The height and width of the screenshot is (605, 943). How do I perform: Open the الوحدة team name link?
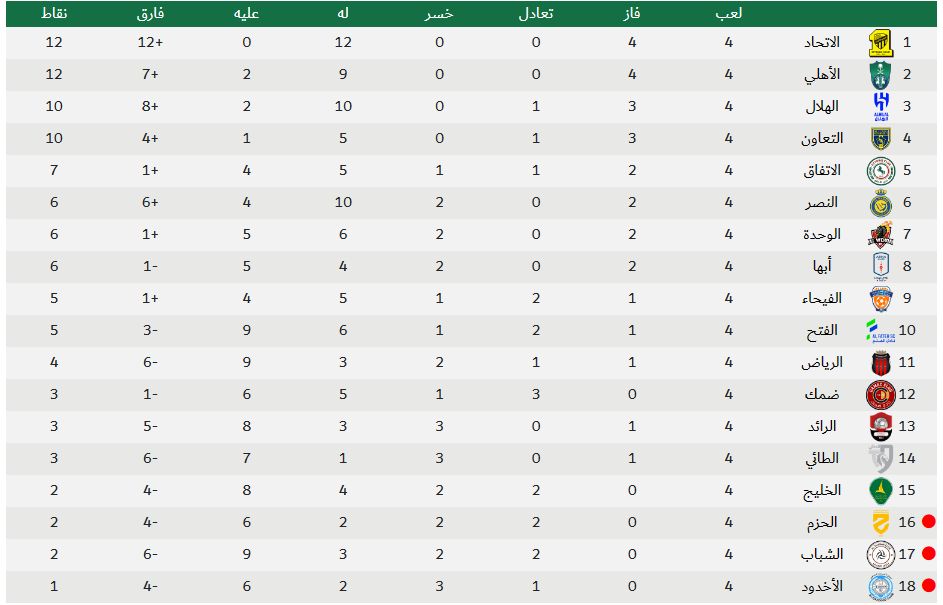823,235
